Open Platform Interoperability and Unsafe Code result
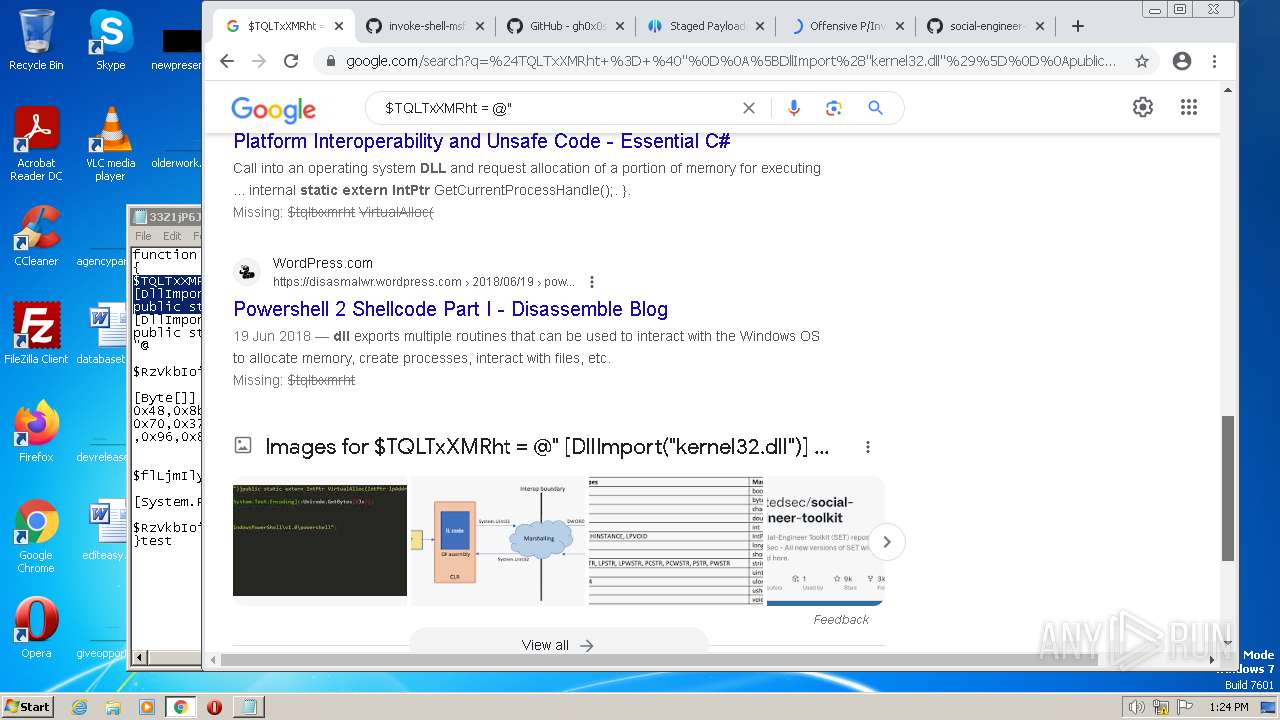The height and width of the screenshot is (720, 1280). pyautogui.click(x=482, y=141)
